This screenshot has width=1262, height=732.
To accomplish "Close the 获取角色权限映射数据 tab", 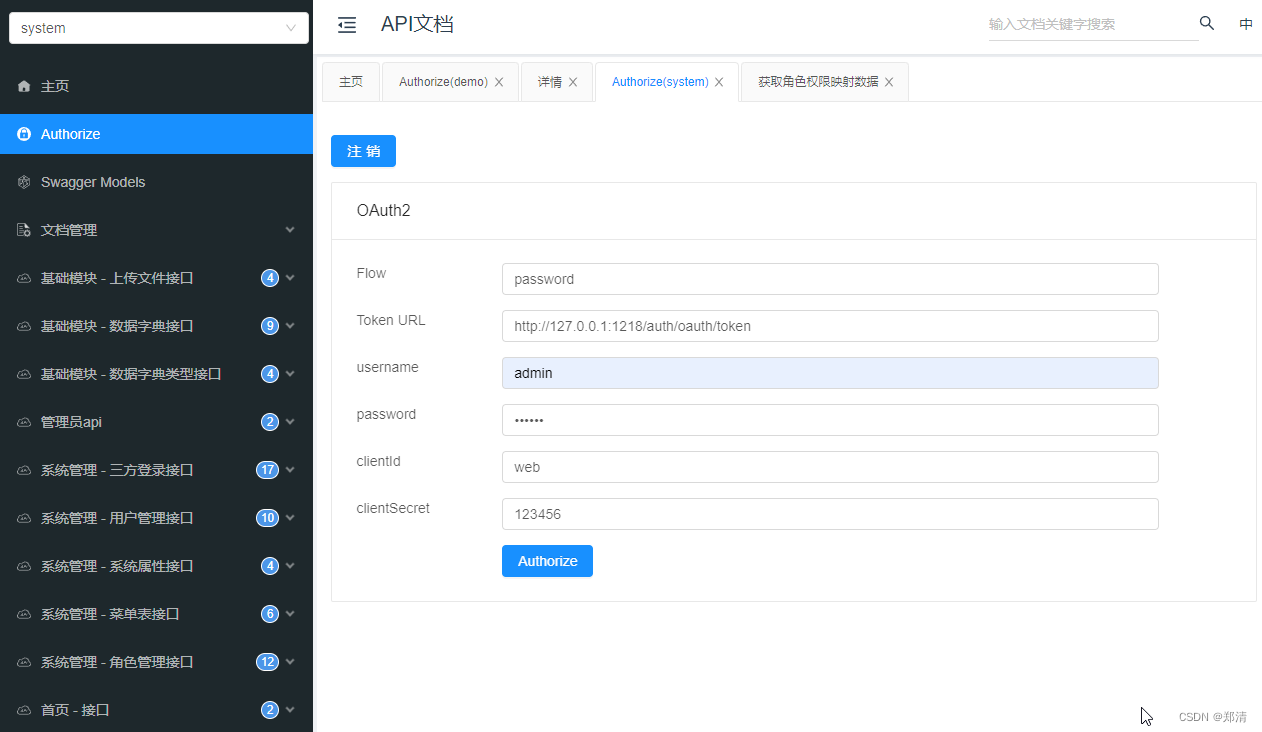I will [889, 82].
